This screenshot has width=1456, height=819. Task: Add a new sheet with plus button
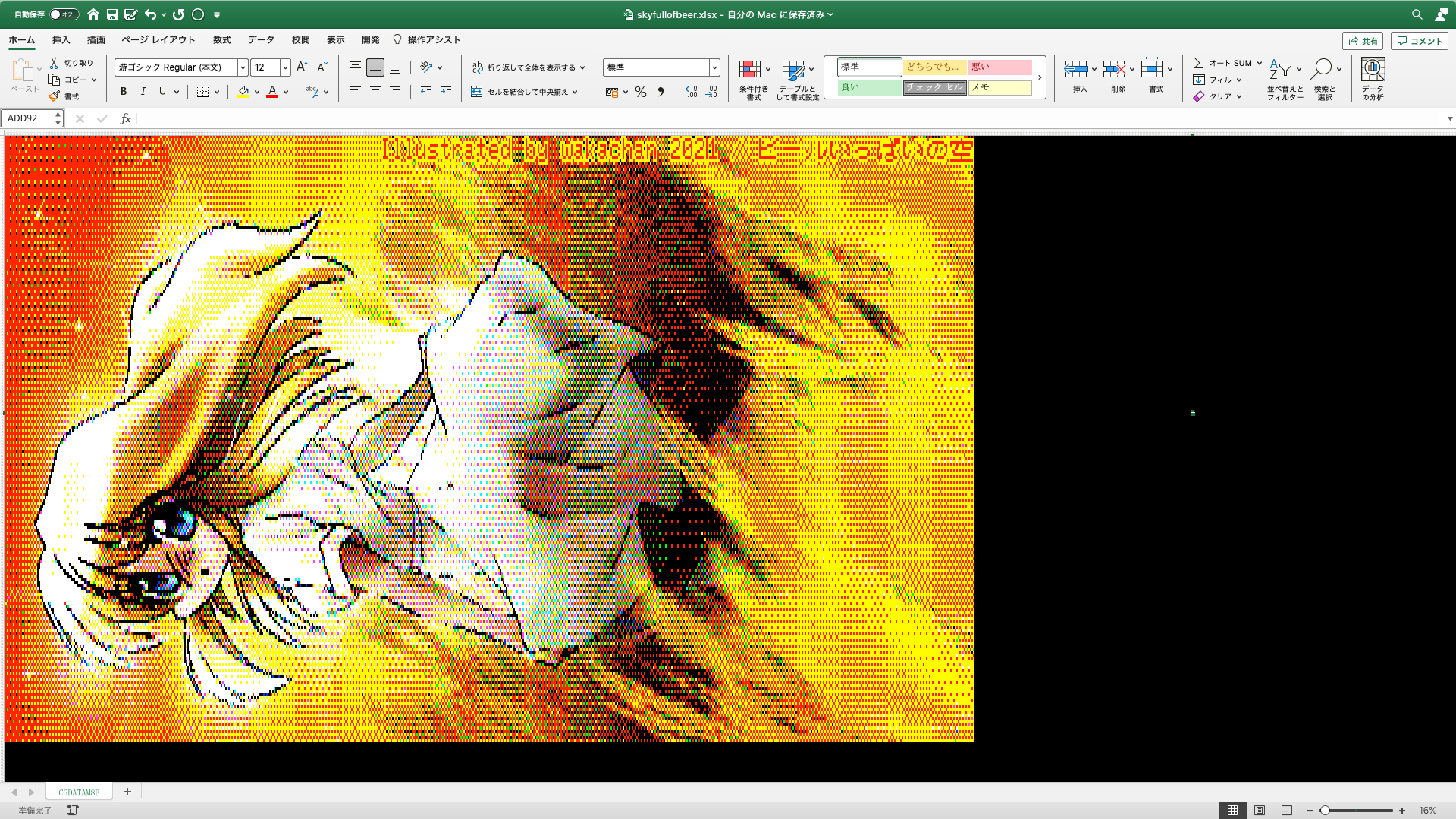[x=127, y=792]
